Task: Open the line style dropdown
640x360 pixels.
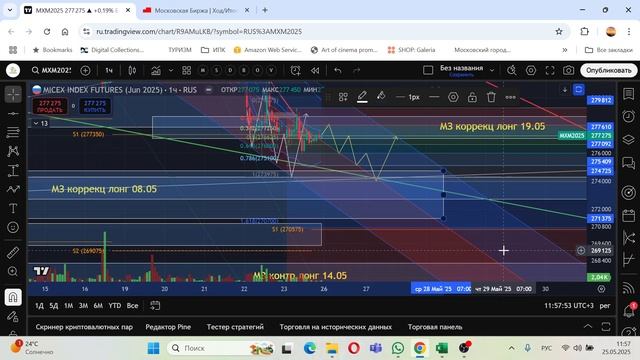Action: point(434,97)
